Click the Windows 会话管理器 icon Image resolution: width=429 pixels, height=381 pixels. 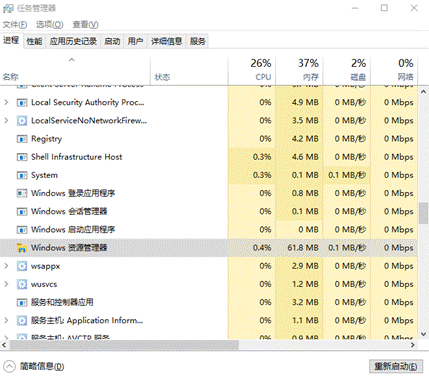(22, 211)
